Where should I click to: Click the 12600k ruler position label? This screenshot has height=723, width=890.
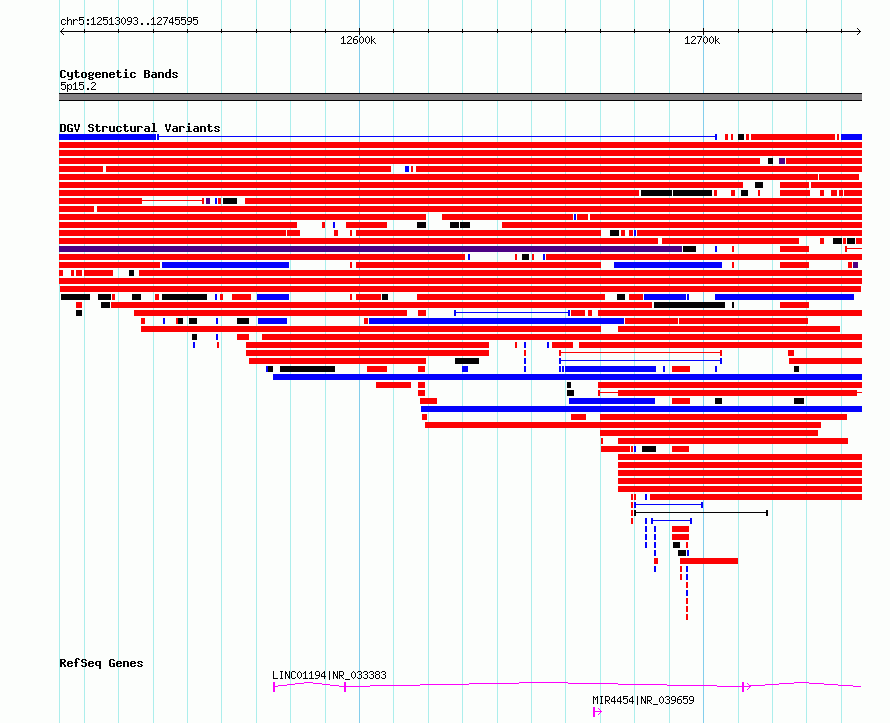point(358,40)
